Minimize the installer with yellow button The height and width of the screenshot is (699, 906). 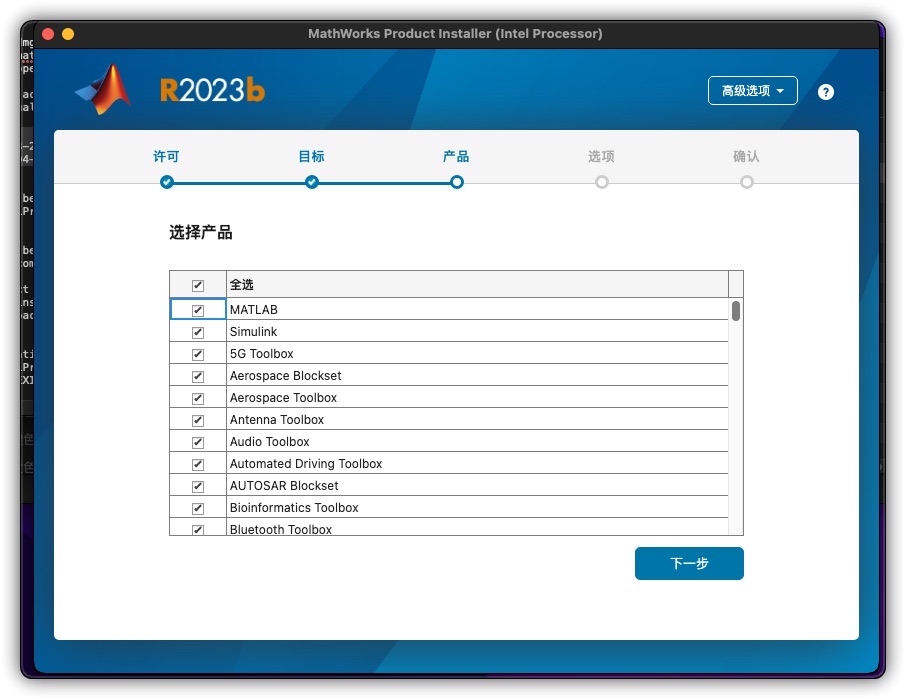pos(68,34)
